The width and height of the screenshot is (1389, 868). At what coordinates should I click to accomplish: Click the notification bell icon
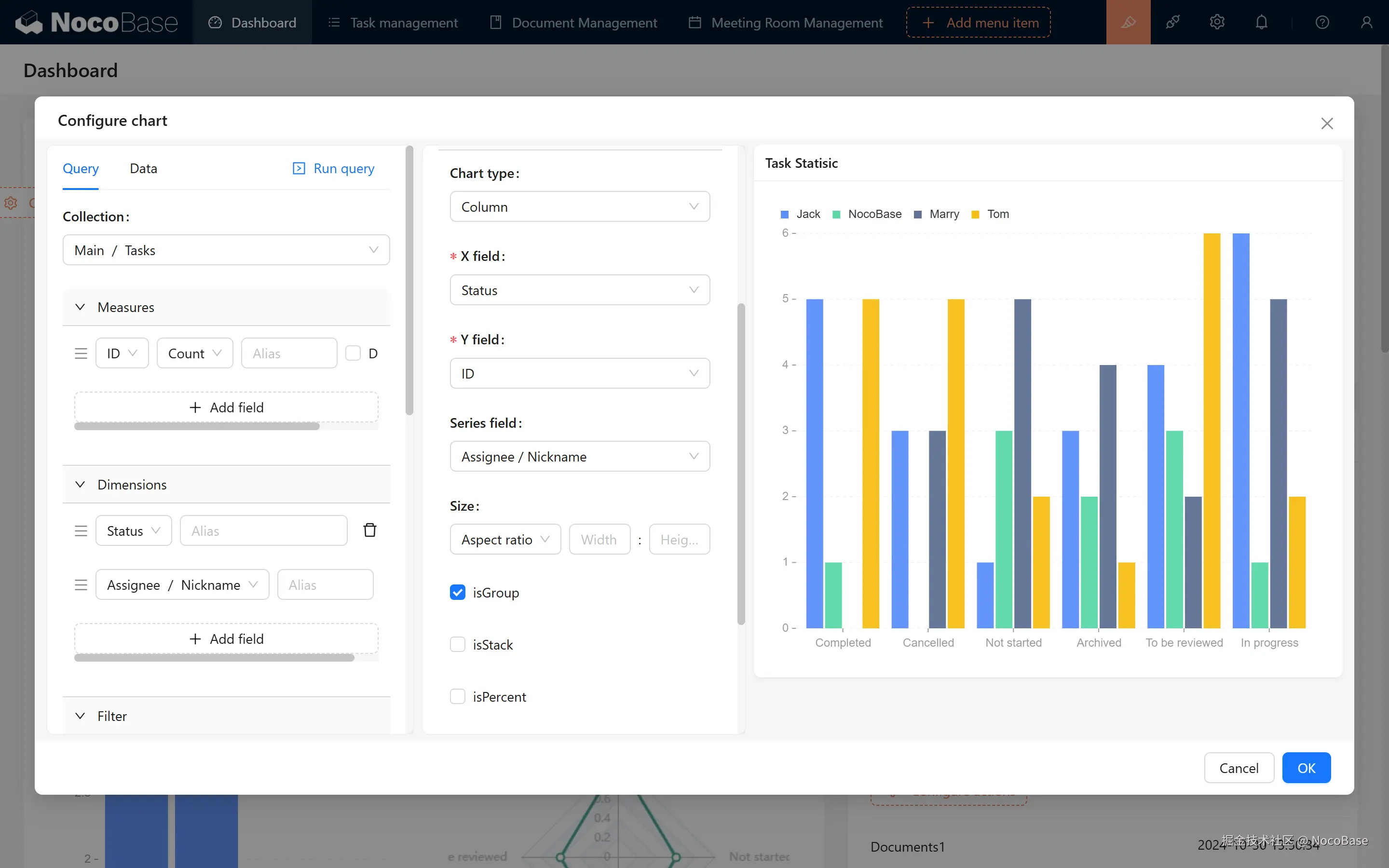point(1261,22)
